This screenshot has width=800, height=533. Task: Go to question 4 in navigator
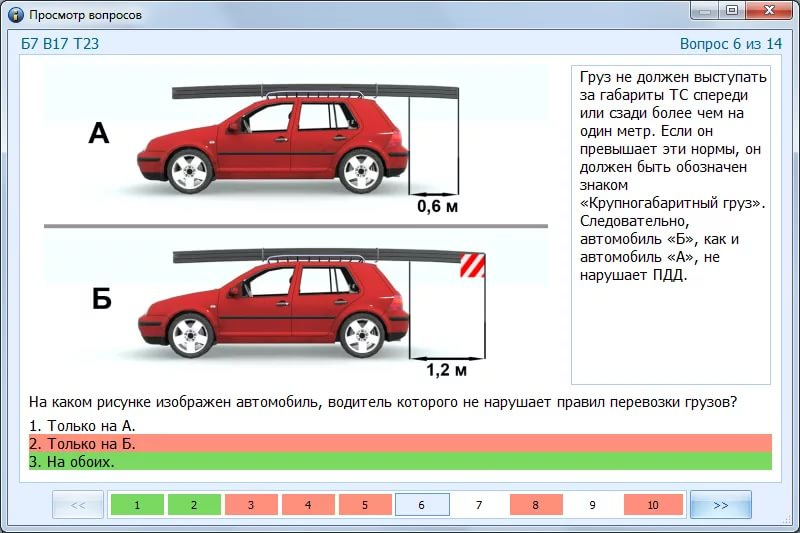[308, 505]
